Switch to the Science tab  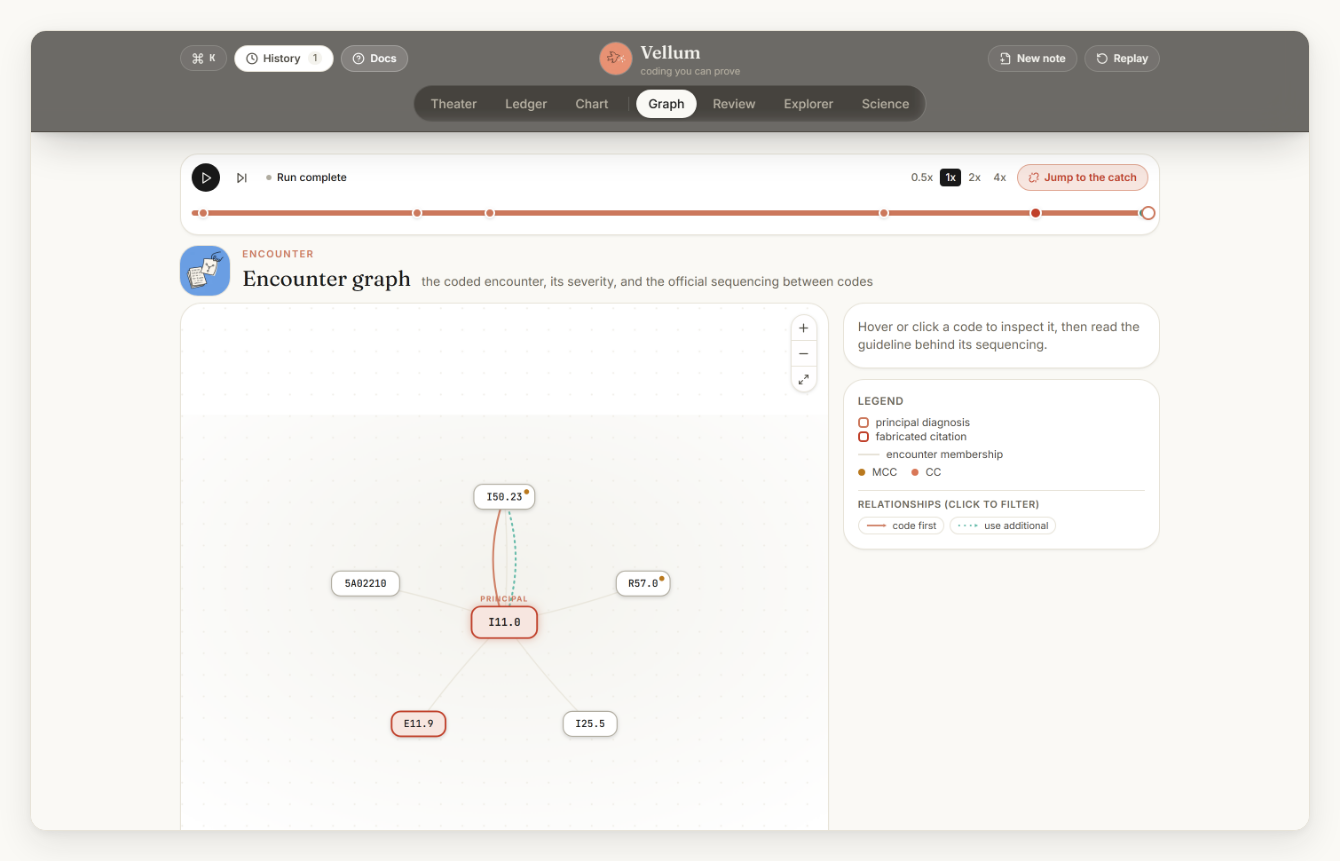(x=886, y=104)
